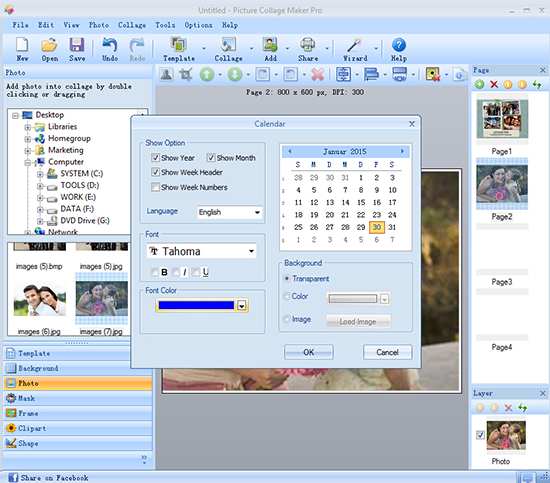Open a file with the Open icon
The width and height of the screenshot is (550, 483).
(49, 45)
